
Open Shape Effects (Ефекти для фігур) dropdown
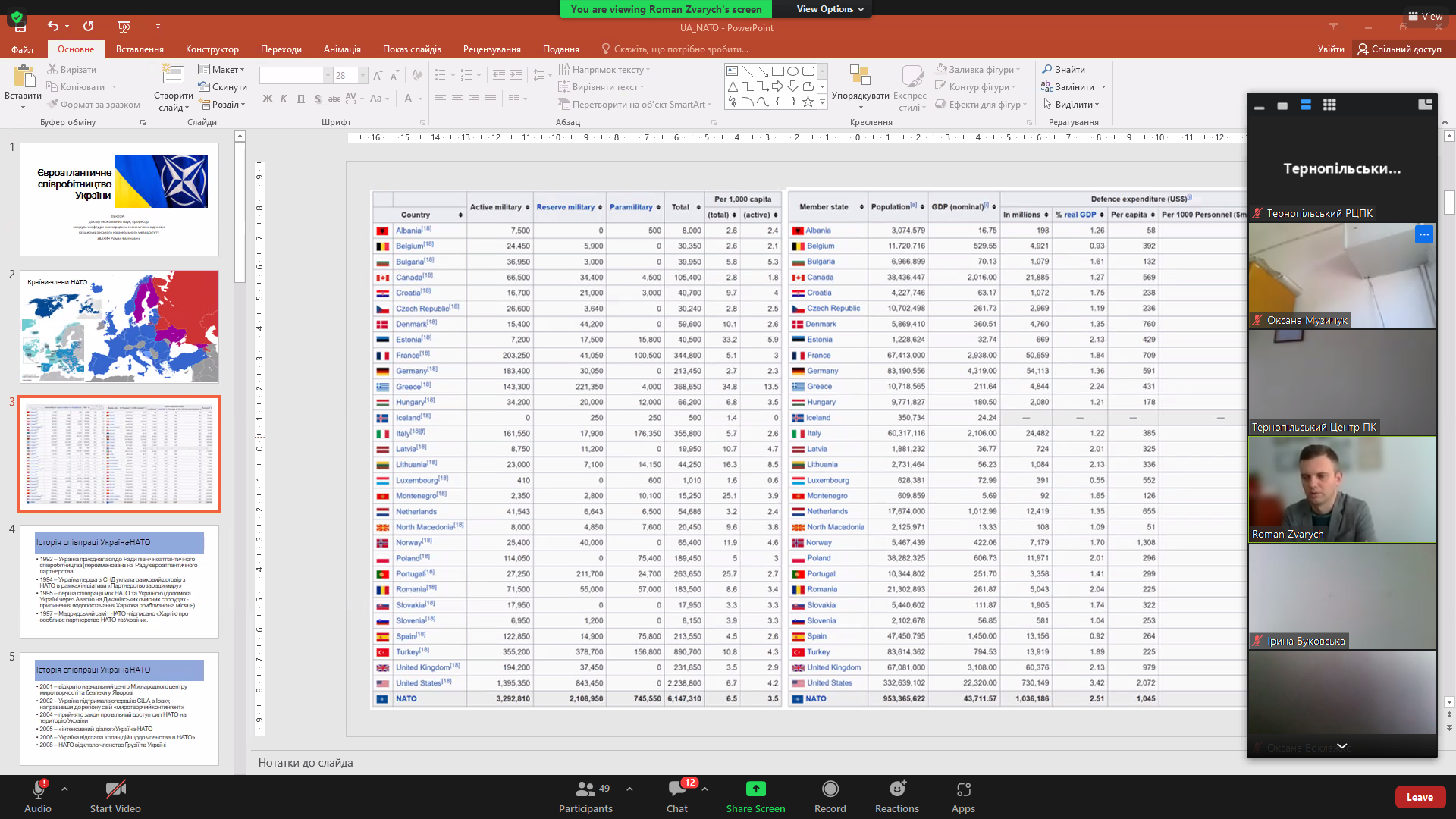982,104
